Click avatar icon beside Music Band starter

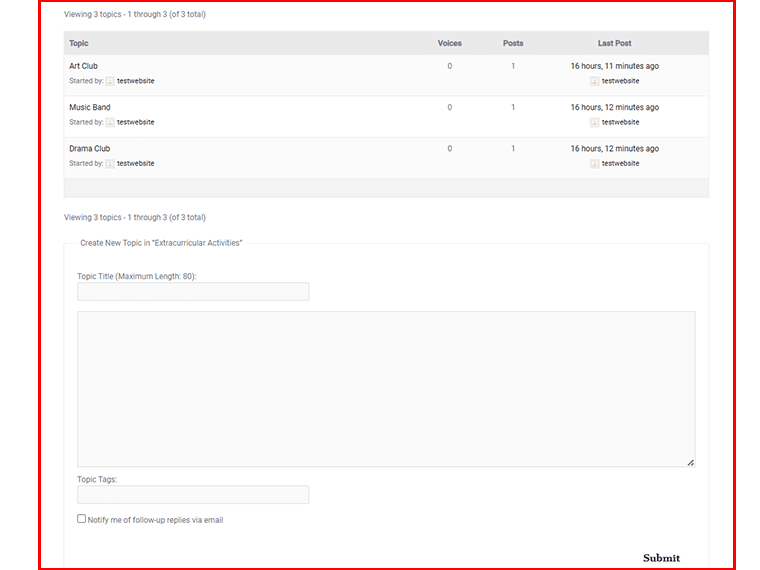[x=110, y=122]
